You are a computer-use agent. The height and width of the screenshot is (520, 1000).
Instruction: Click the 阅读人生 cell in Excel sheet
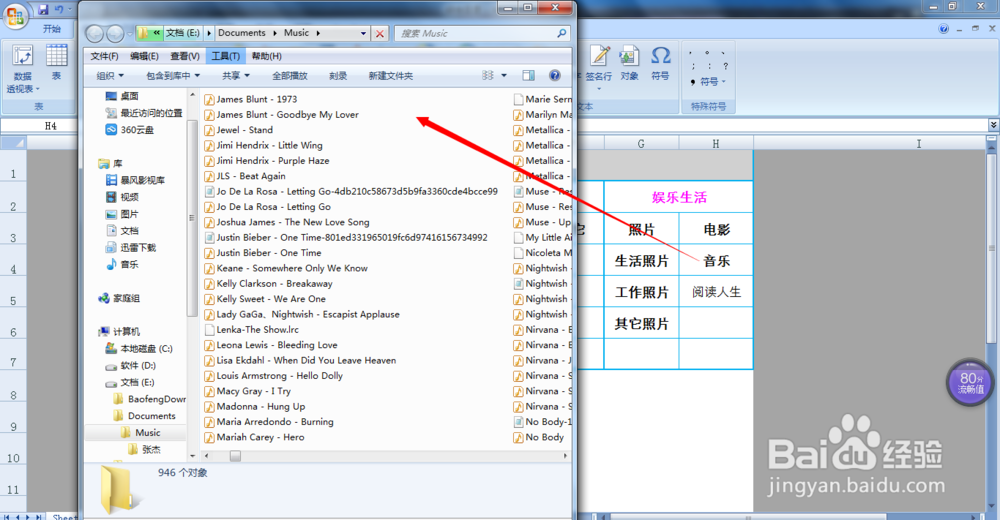(x=716, y=292)
